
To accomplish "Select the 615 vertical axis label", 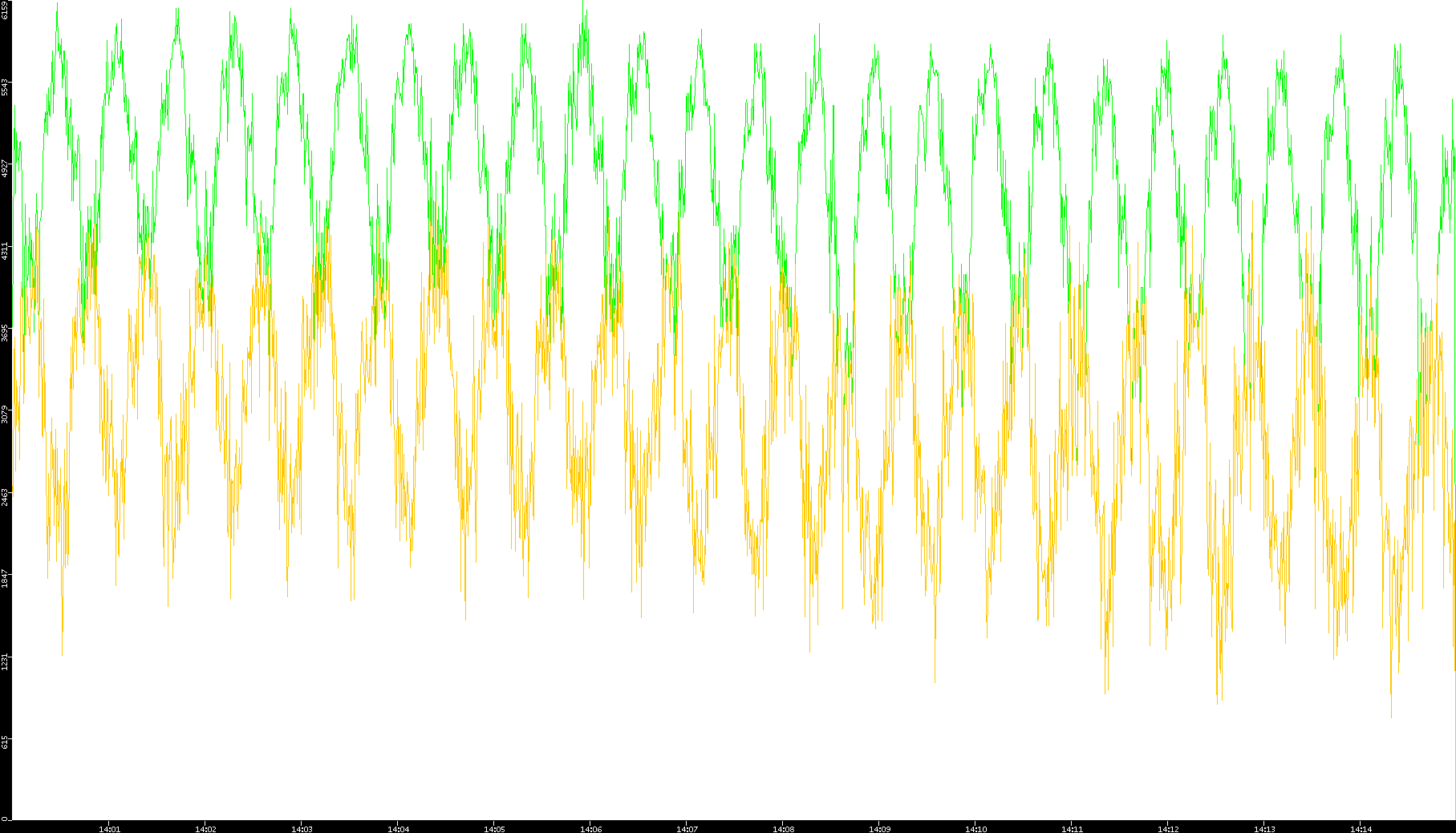I will 6,743.
